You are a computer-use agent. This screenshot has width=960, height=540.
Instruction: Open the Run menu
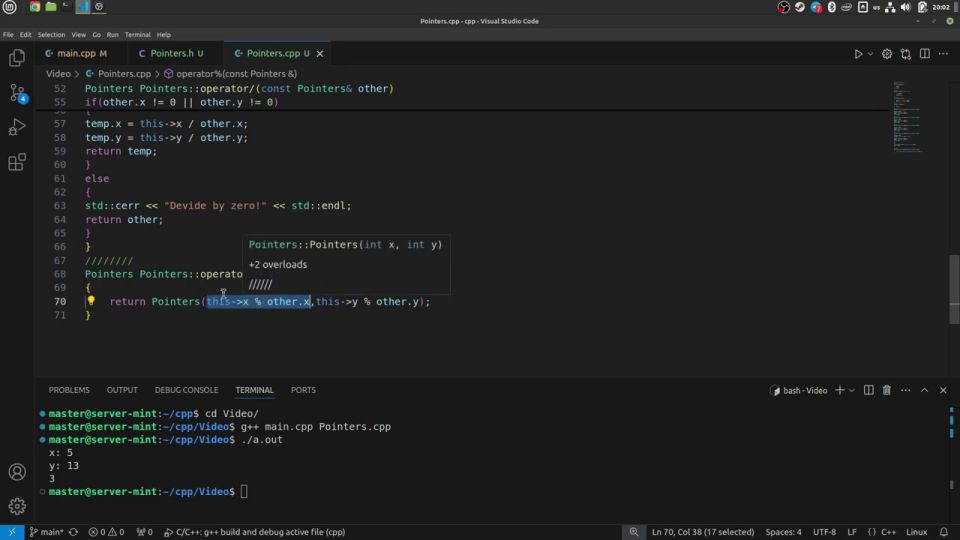(x=113, y=35)
